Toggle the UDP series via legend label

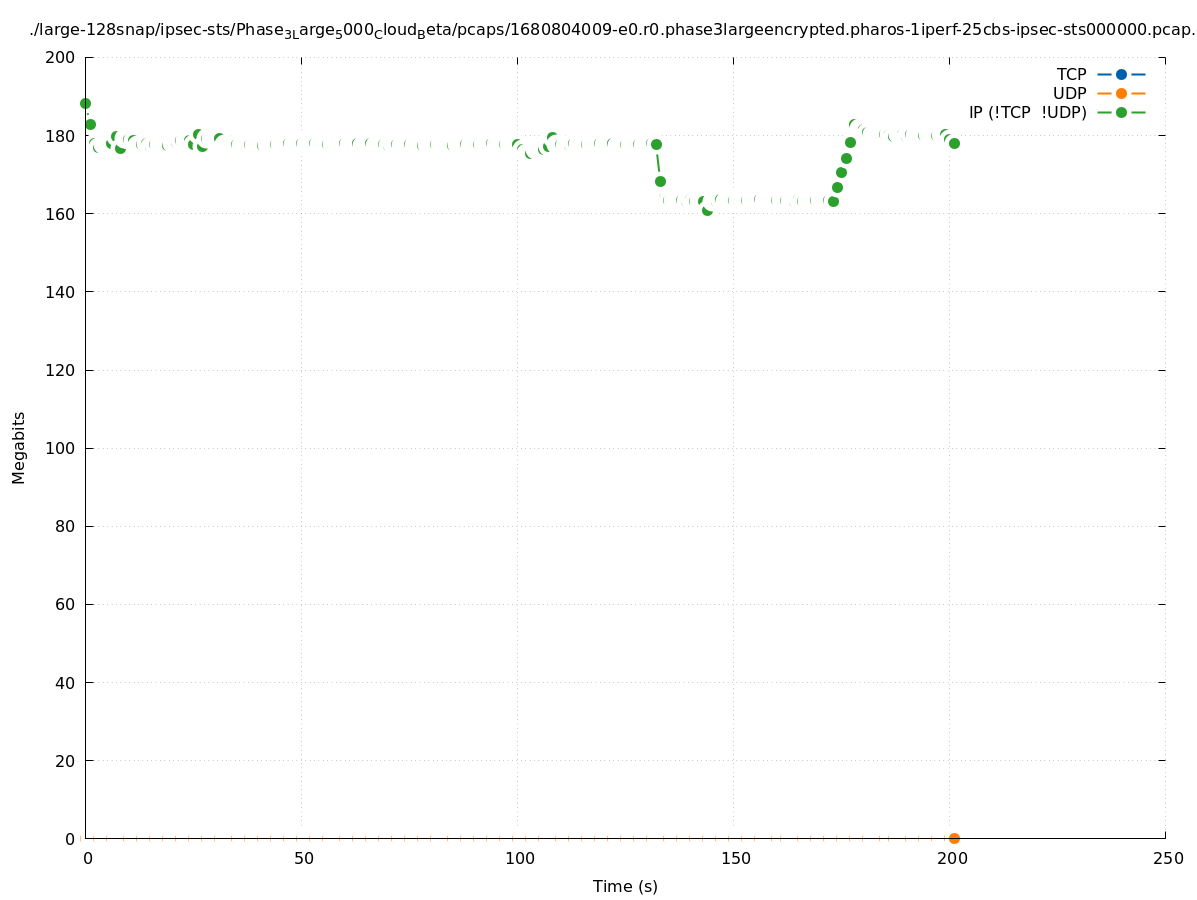pos(1069,94)
